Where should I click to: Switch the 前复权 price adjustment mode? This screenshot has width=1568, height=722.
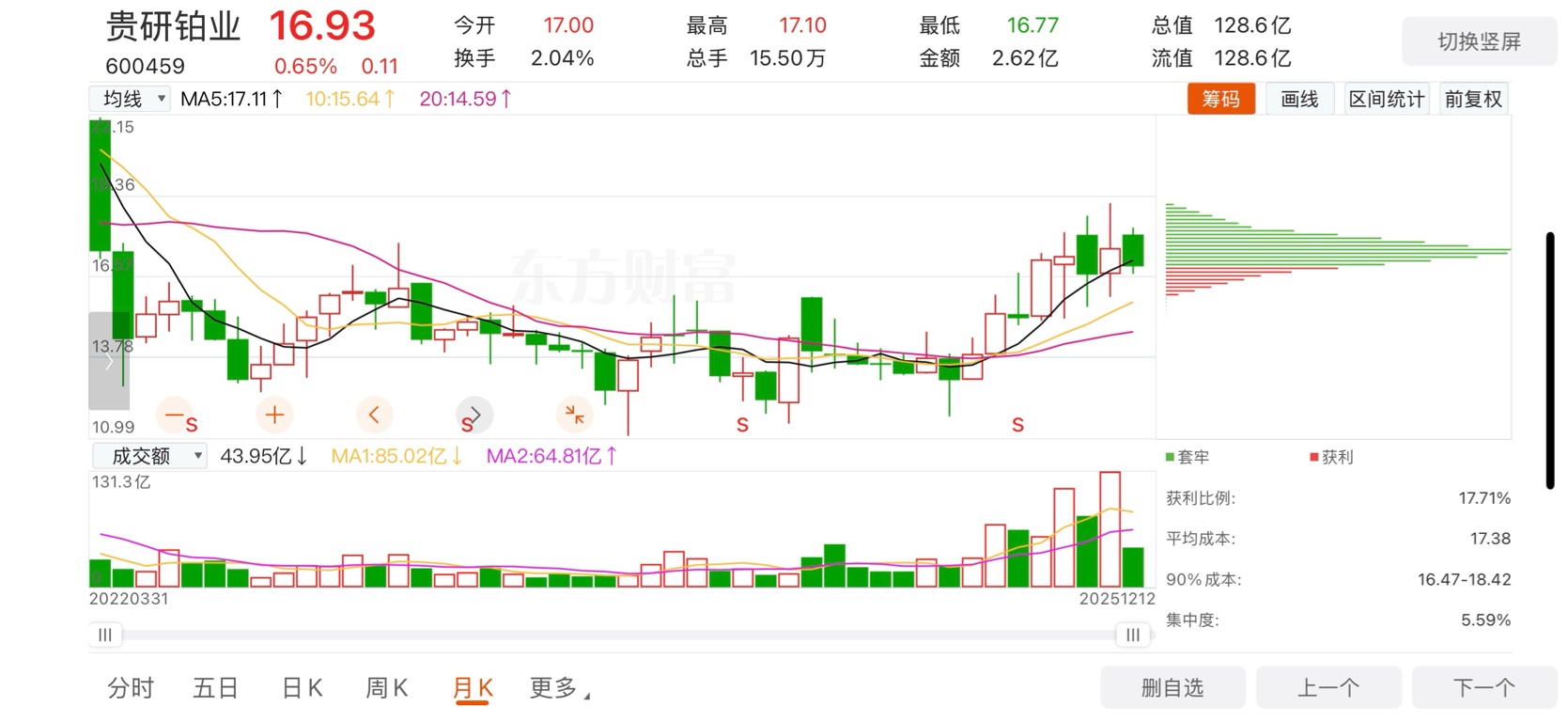click(1473, 99)
